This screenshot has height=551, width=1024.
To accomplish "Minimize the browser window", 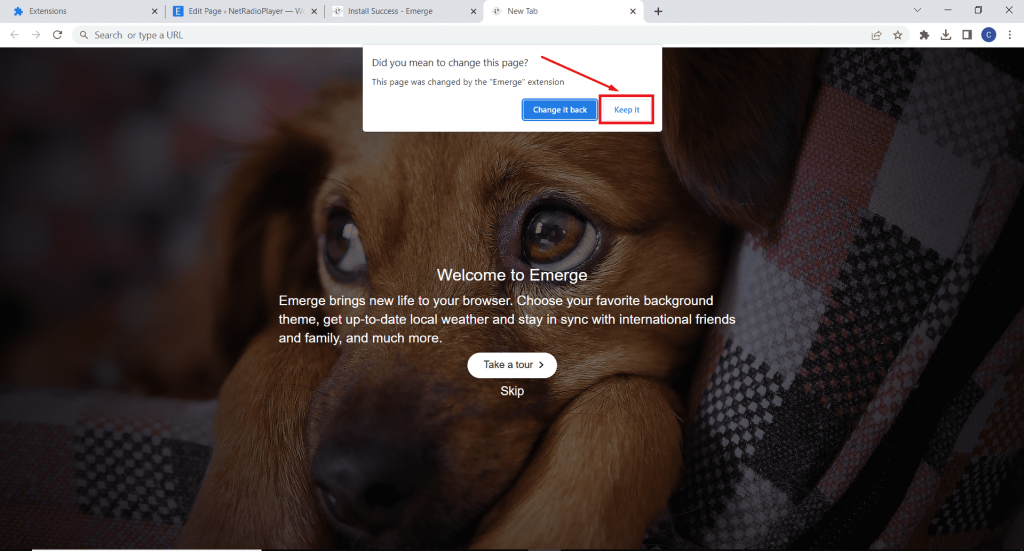I will (948, 10).
